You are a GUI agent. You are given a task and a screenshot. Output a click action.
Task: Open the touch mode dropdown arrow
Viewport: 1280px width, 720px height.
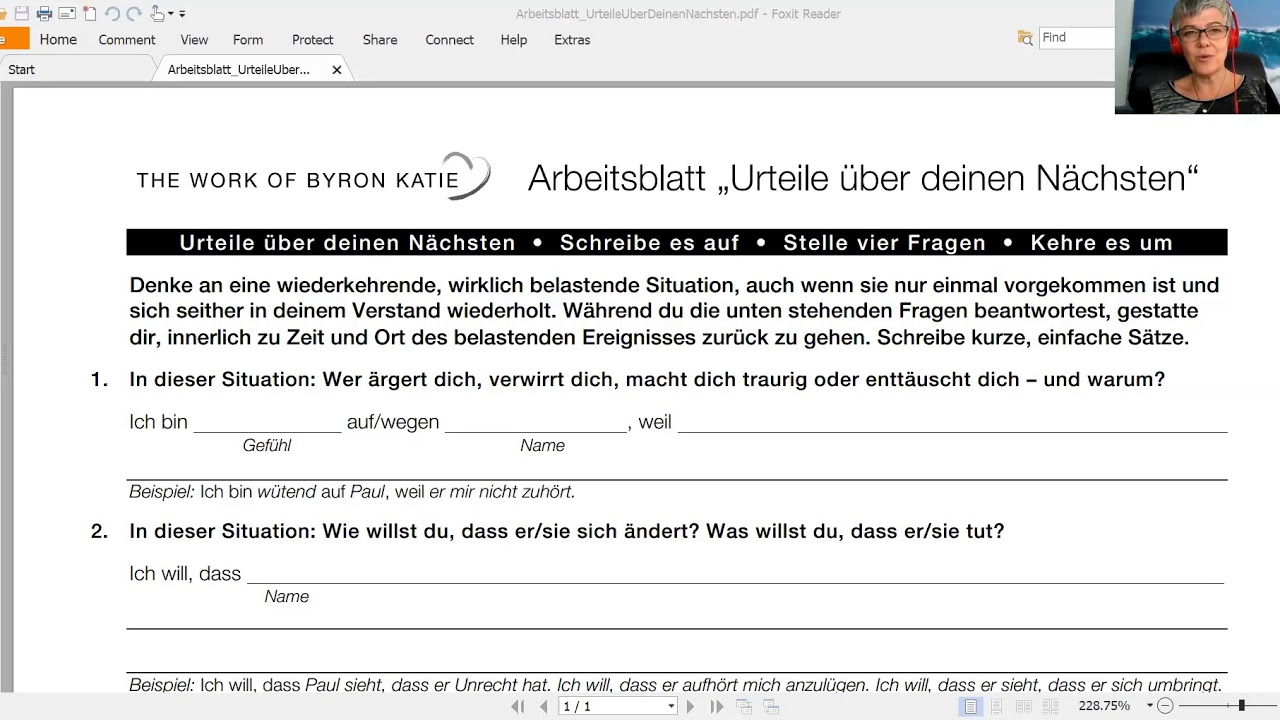click(171, 14)
